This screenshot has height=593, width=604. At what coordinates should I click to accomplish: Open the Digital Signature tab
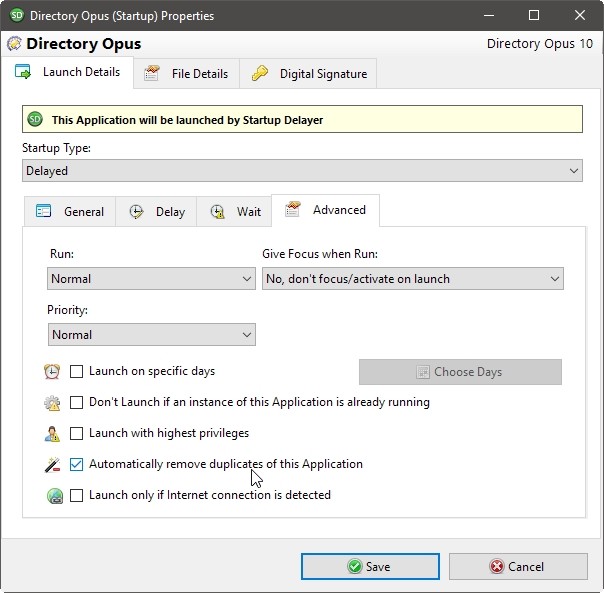[308, 74]
